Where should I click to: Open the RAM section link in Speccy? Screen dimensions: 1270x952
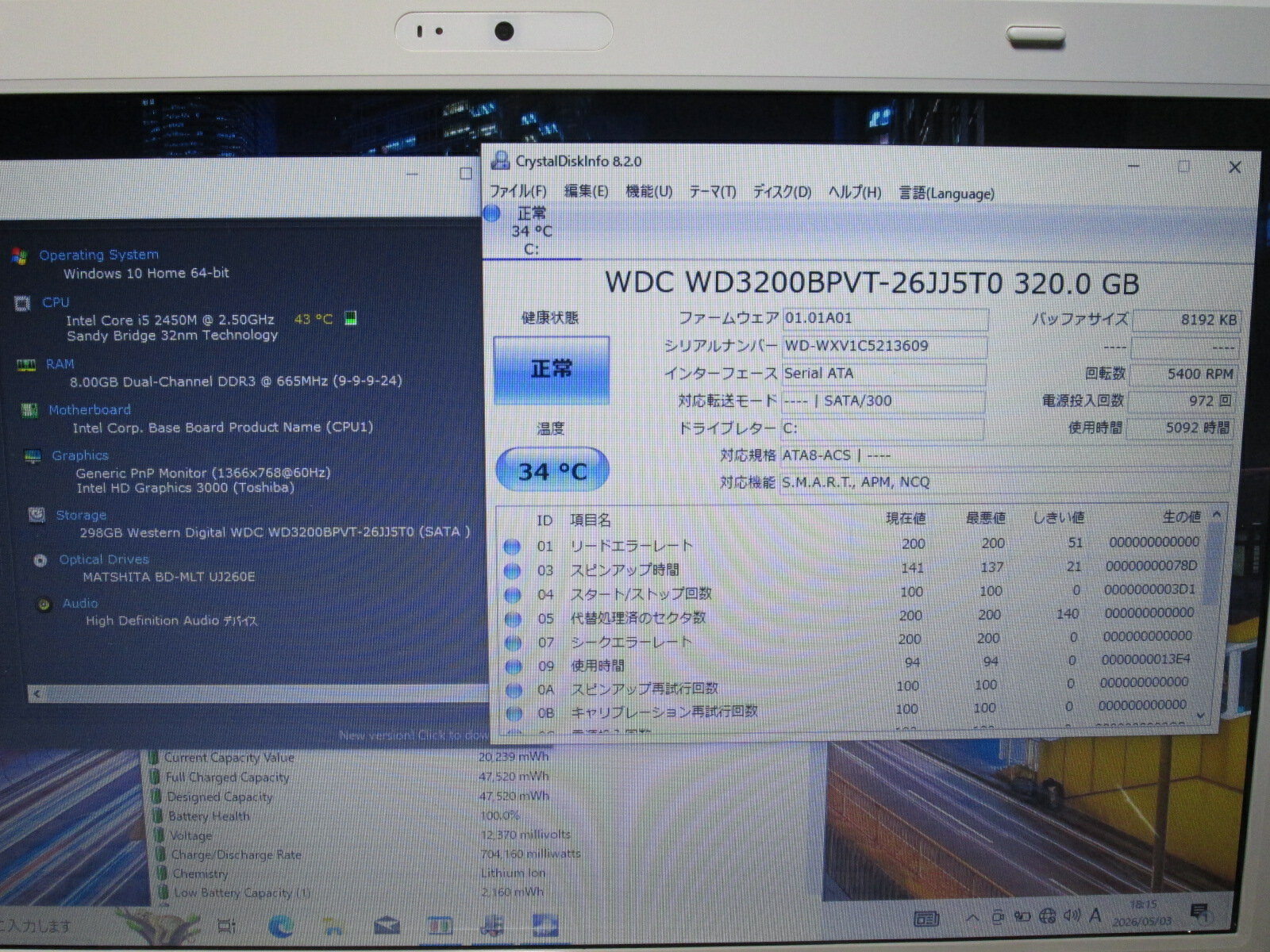coord(60,364)
